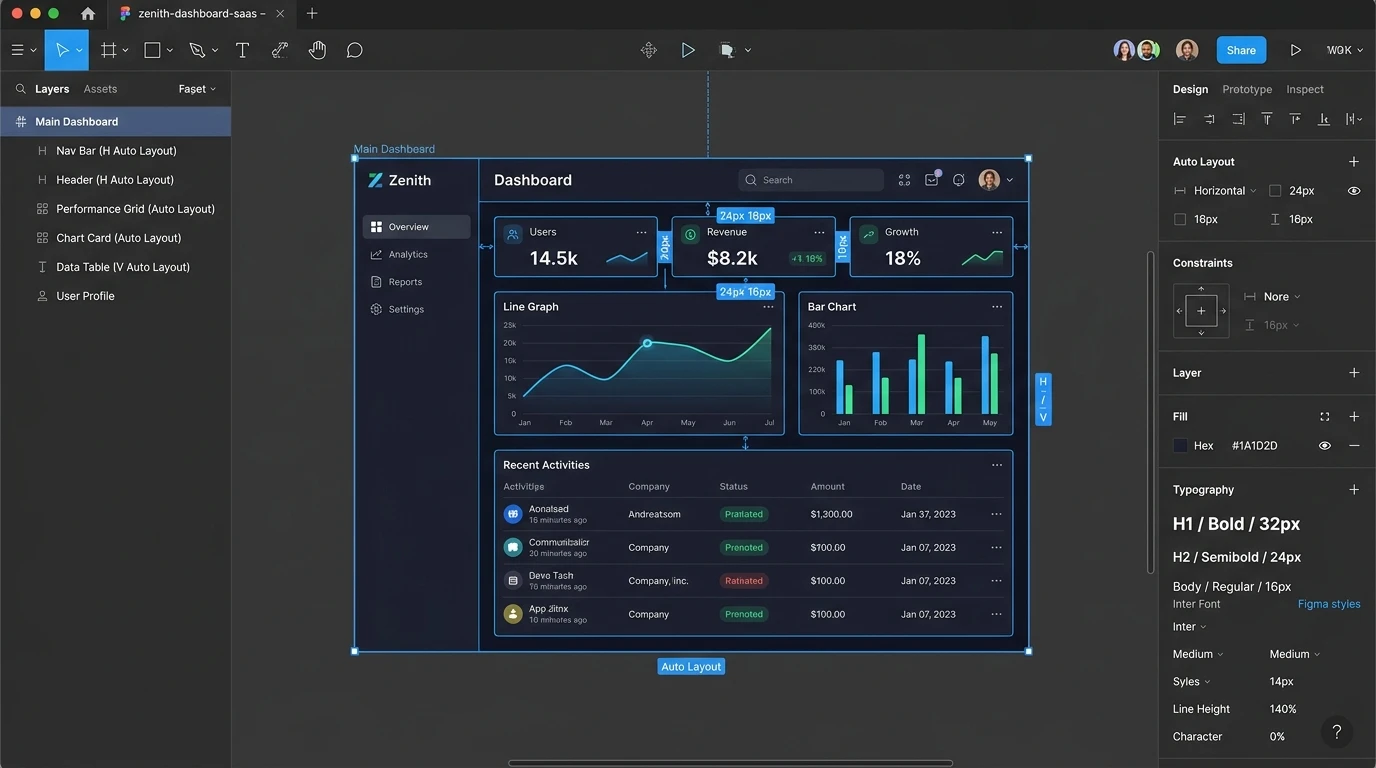1376x768 pixels.
Task: Toggle Auto Layout visibility eye icon
Action: coord(1354,191)
